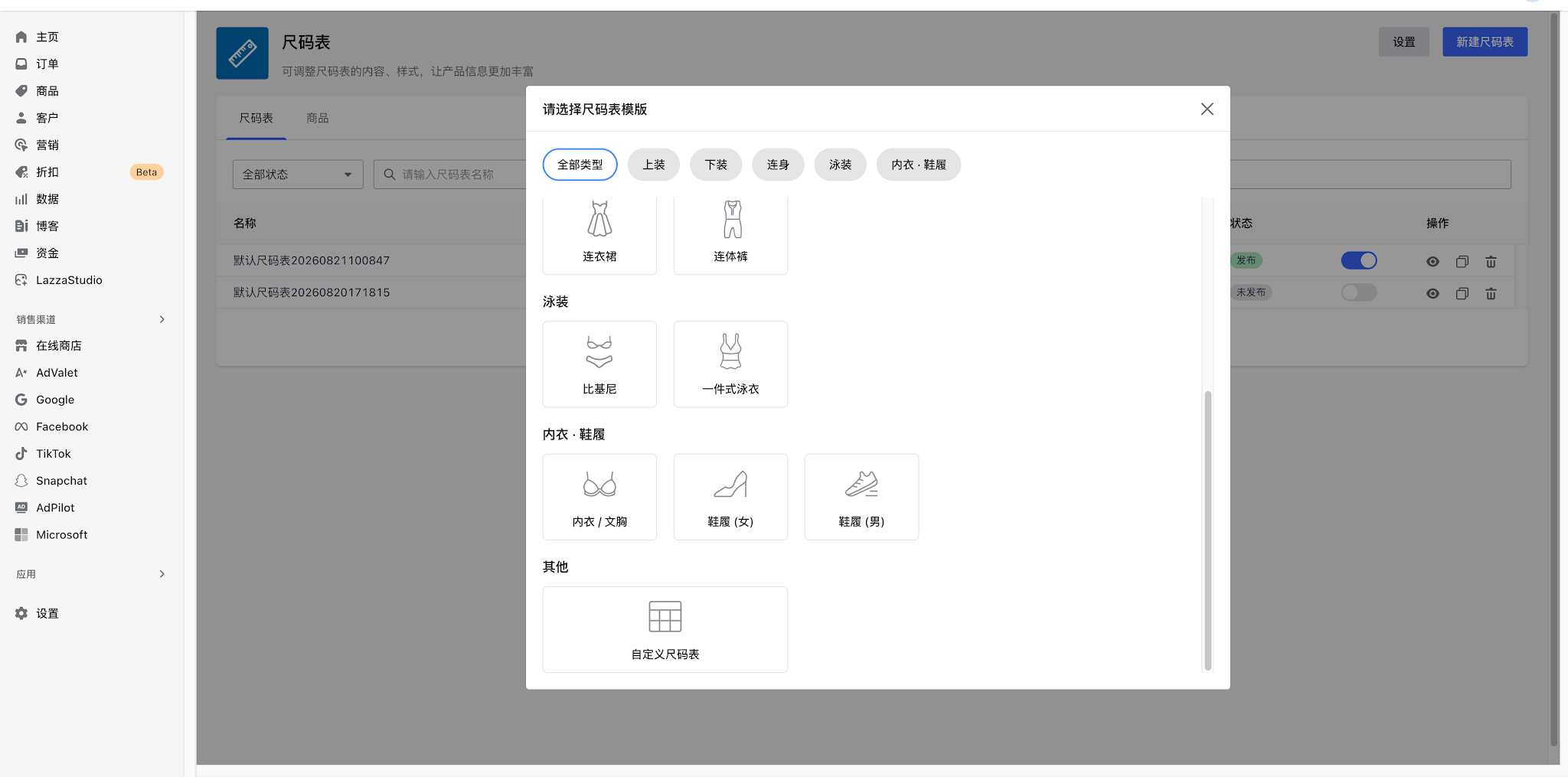Expand the 销售渠道 section chevron
This screenshot has height=777, width=1568.
(162, 319)
